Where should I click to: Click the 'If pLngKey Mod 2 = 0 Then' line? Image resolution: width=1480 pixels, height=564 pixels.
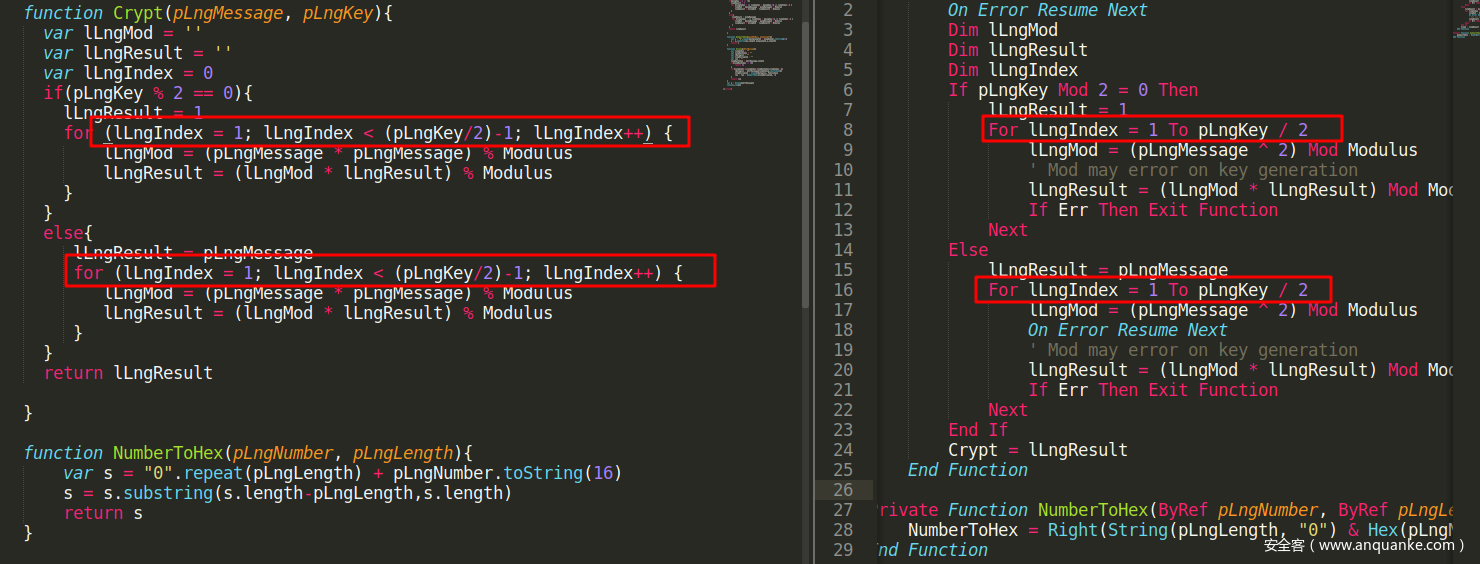click(x=1073, y=90)
